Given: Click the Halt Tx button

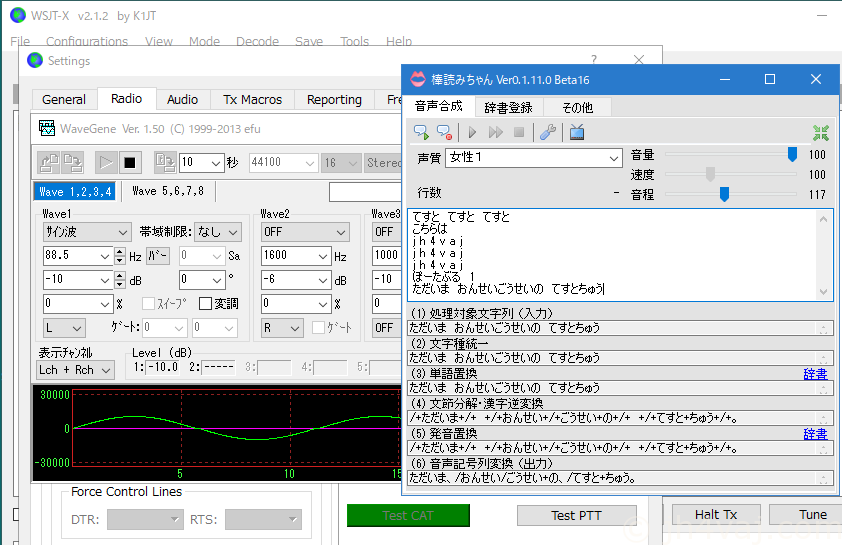Looking at the screenshot, I should pyautogui.click(x=716, y=514).
